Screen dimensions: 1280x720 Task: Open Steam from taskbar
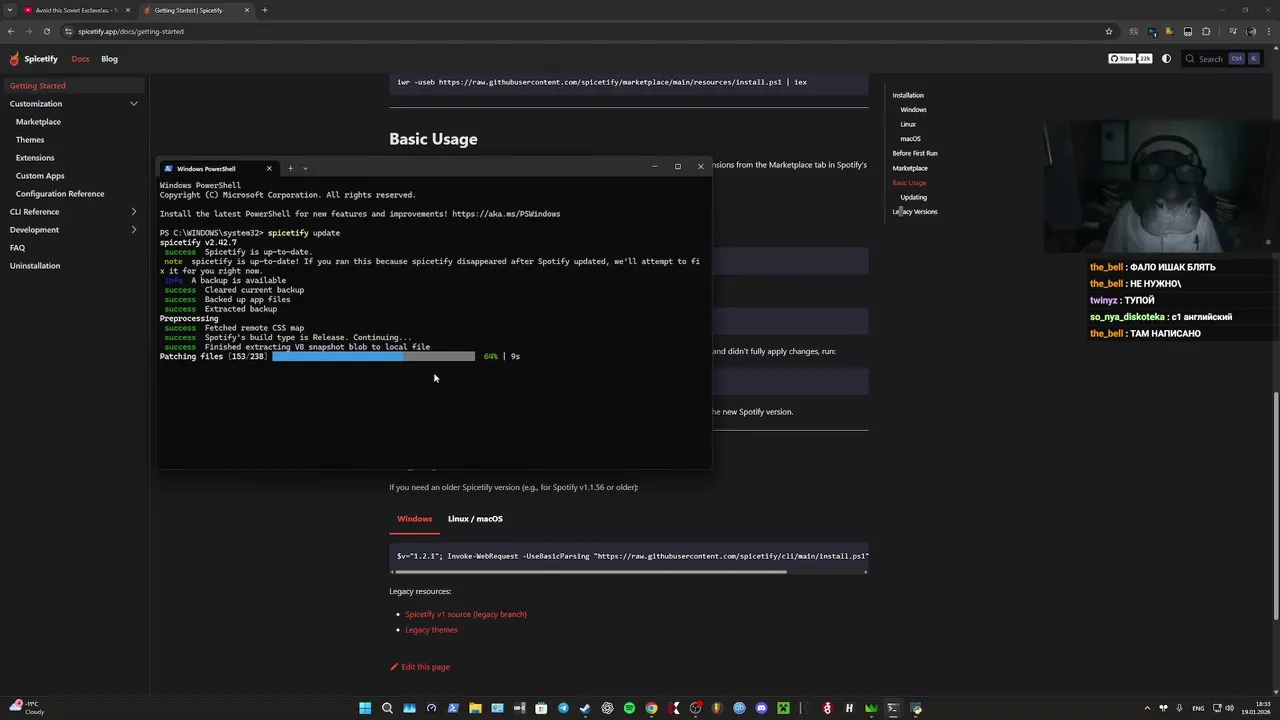(x=585, y=708)
